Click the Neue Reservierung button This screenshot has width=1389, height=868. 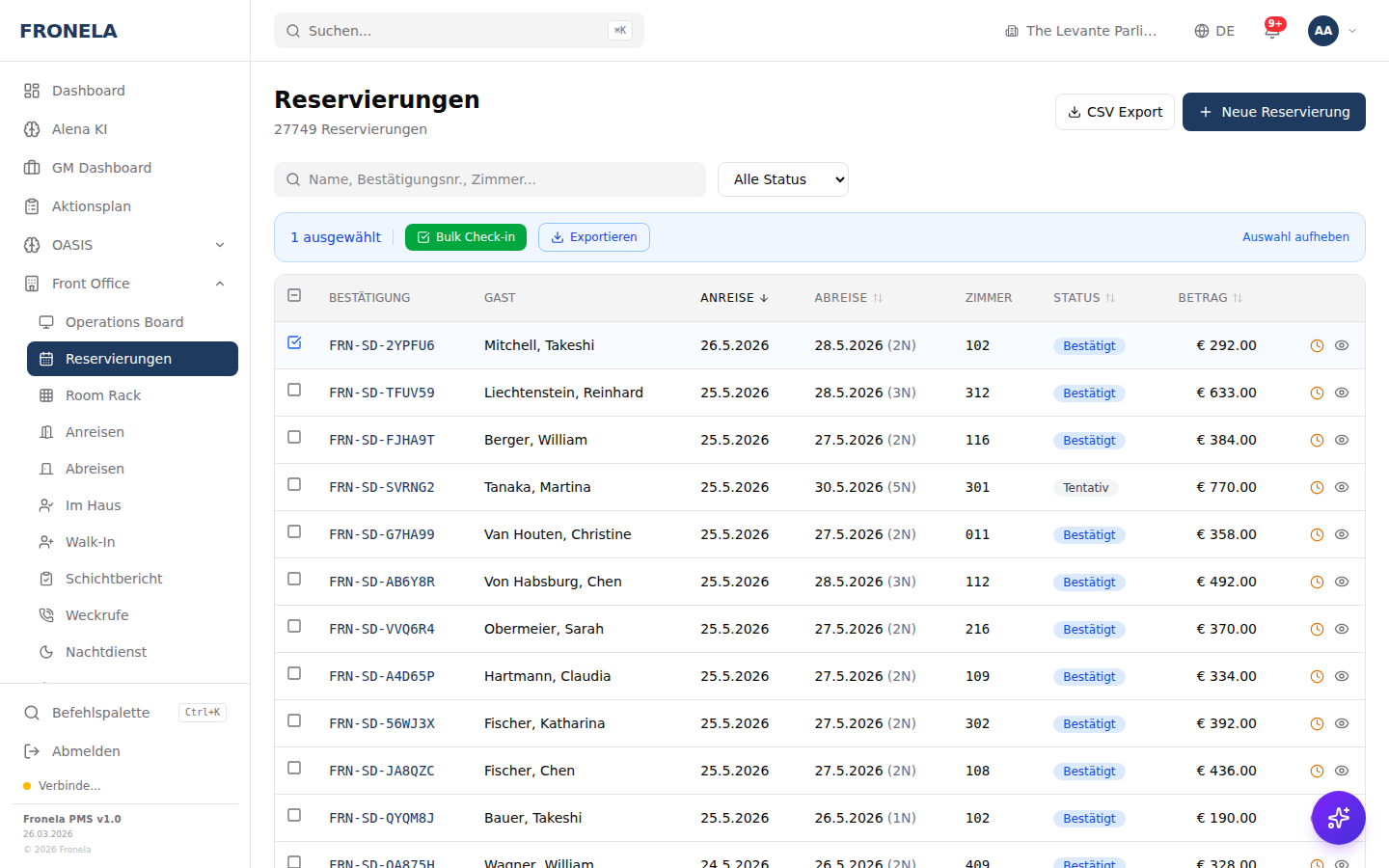(x=1273, y=112)
